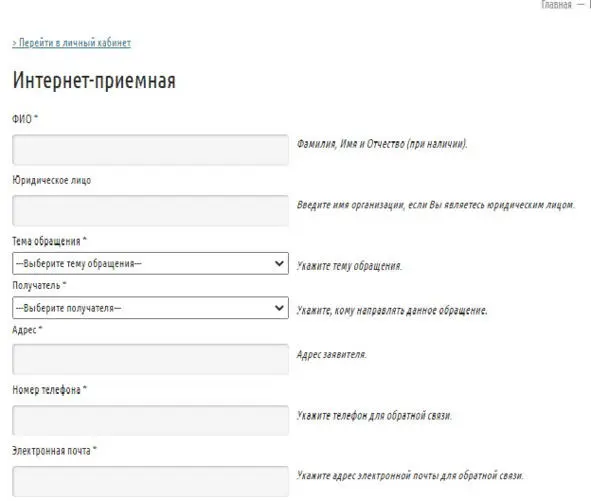The width and height of the screenshot is (591, 501).
Task: Expand the "Выберите получателя" dropdown list
Action: [x=150, y=308]
